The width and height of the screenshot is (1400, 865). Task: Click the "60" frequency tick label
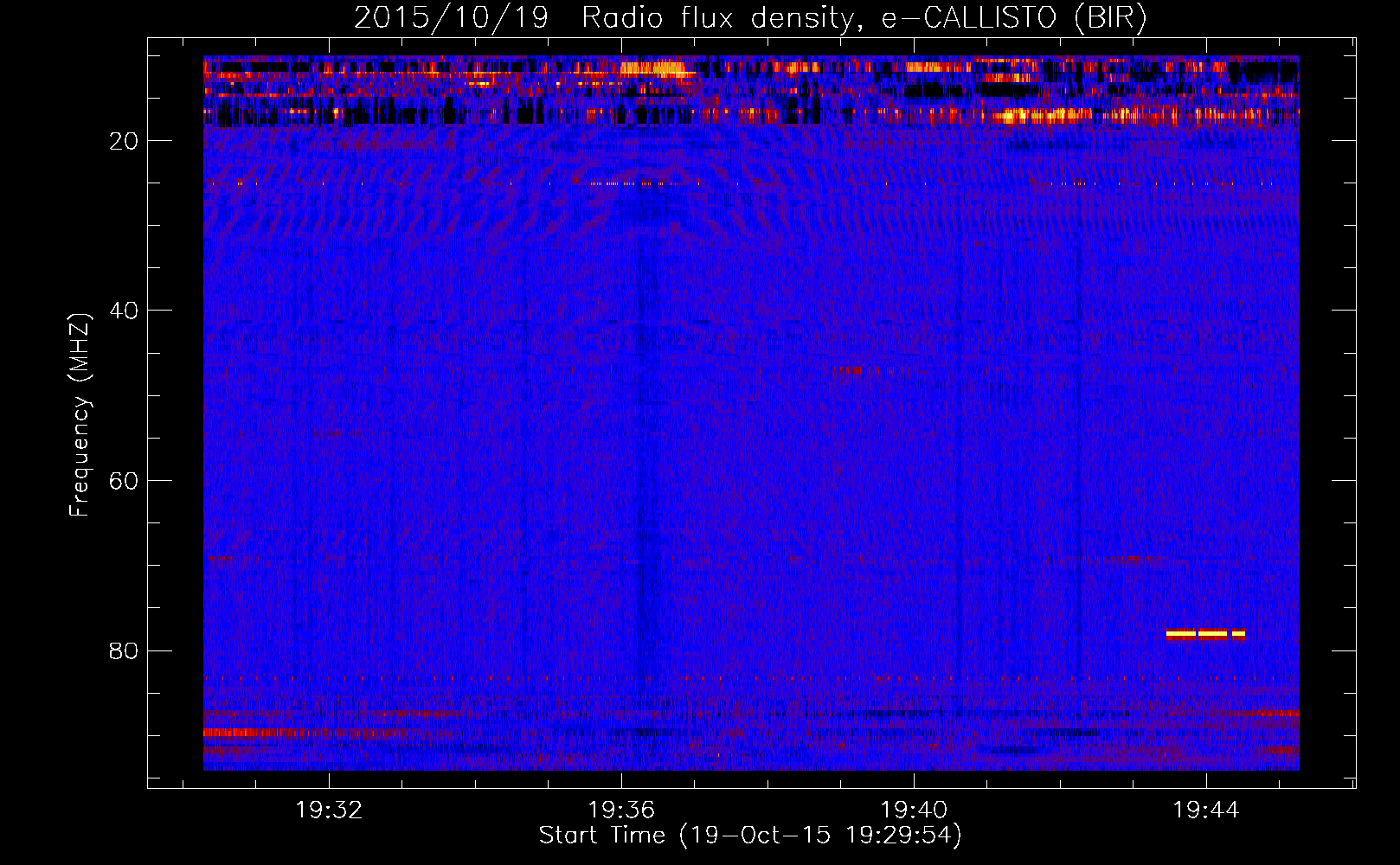point(124,481)
